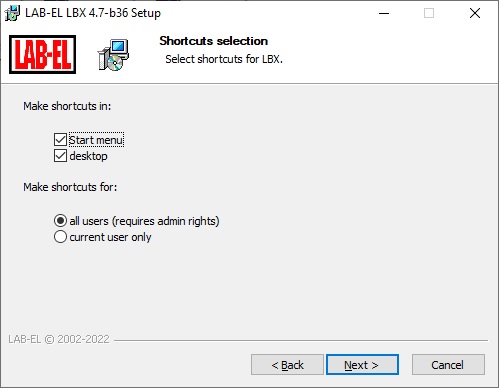The image size is (499, 388).
Task: Click the LAB-EL © 2002-2022 copyright text
Action: [x=59, y=339]
